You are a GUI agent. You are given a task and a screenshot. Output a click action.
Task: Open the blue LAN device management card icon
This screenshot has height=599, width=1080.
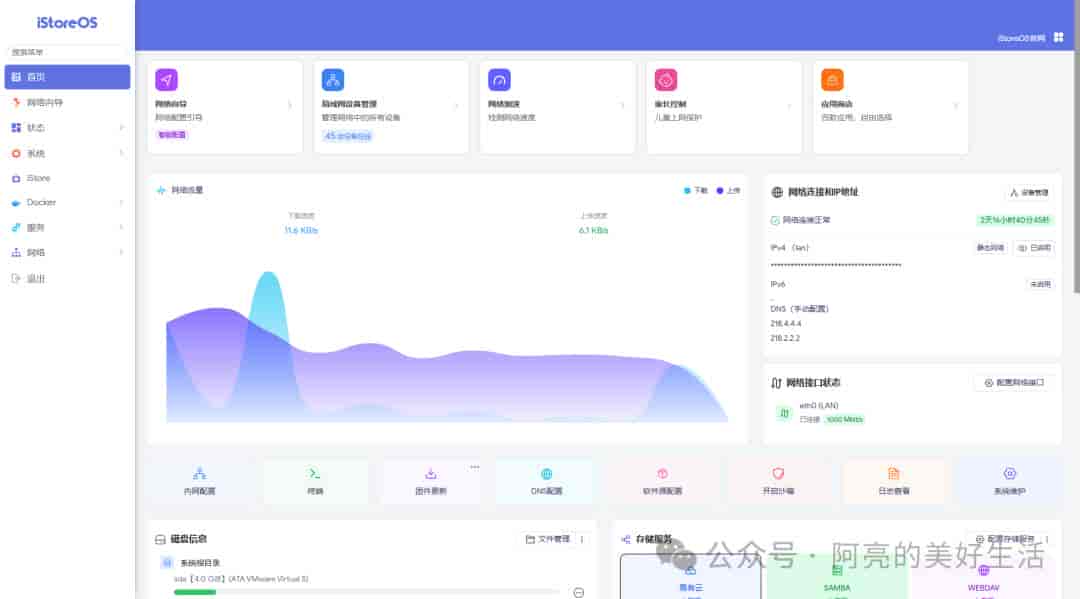coord(333,80)
